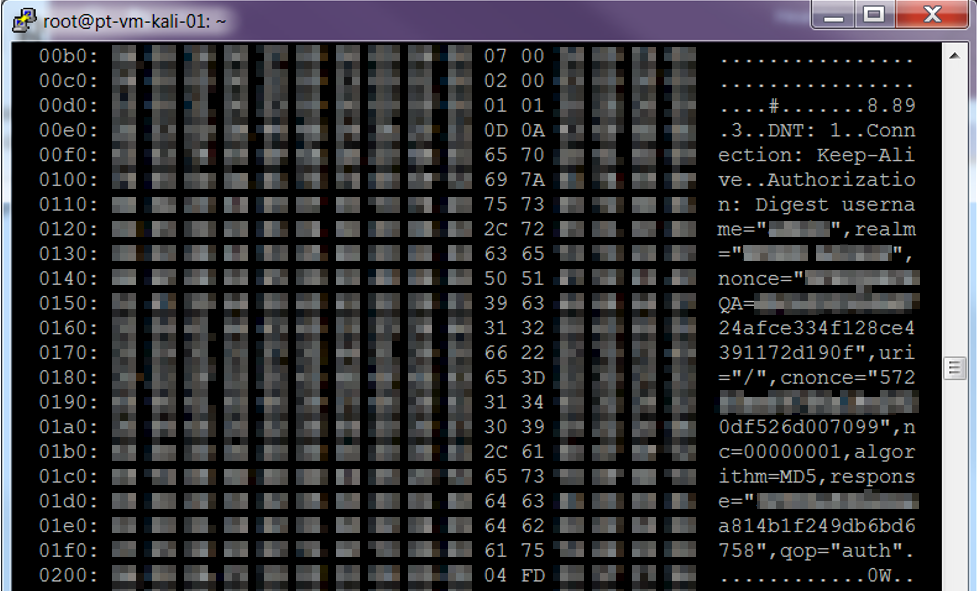Screen dimensions: 977x591
Task: Click the "c=00000001,algor" text line
Action: tap(816, 452)
